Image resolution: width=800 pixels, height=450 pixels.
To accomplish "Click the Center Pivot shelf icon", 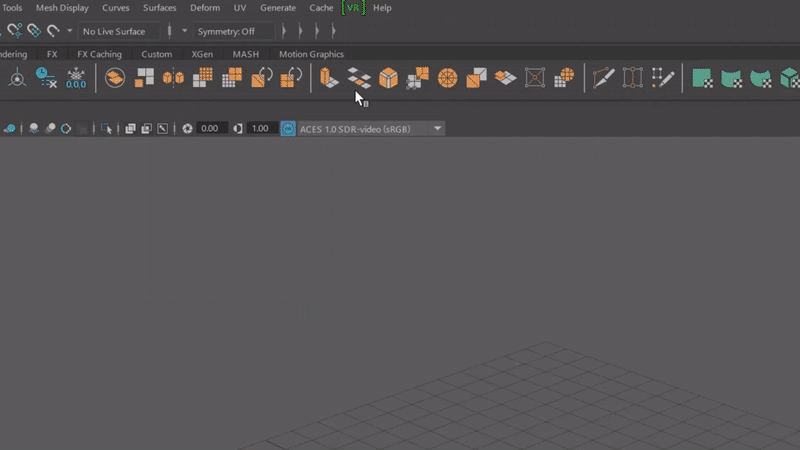I will 17,78.
